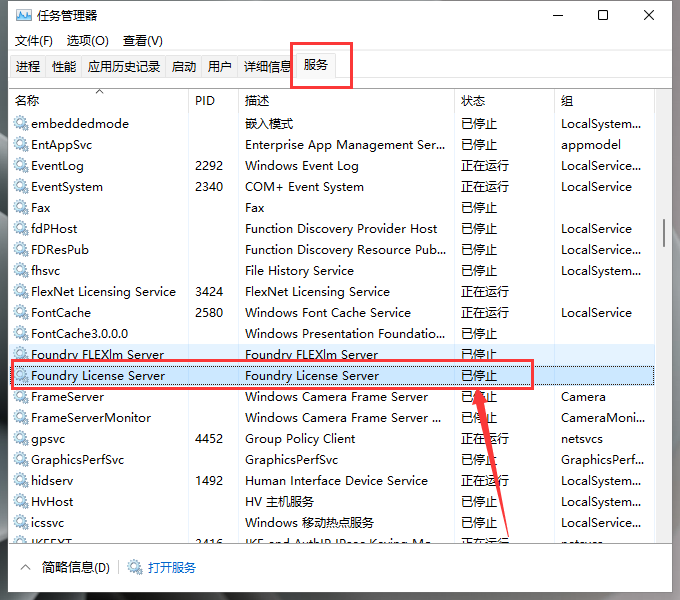Sort services by 名称 column header

(x=99, y=101)
